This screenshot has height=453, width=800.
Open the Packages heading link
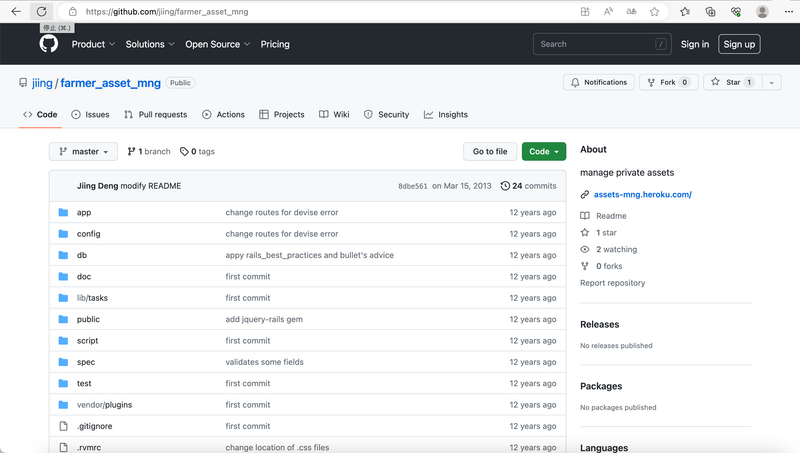601,386
